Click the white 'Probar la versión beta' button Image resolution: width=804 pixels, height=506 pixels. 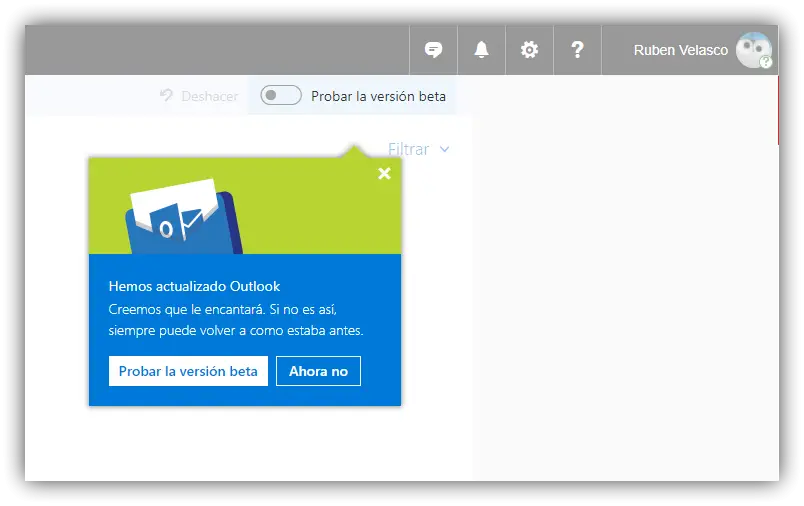tap(188, 371)
